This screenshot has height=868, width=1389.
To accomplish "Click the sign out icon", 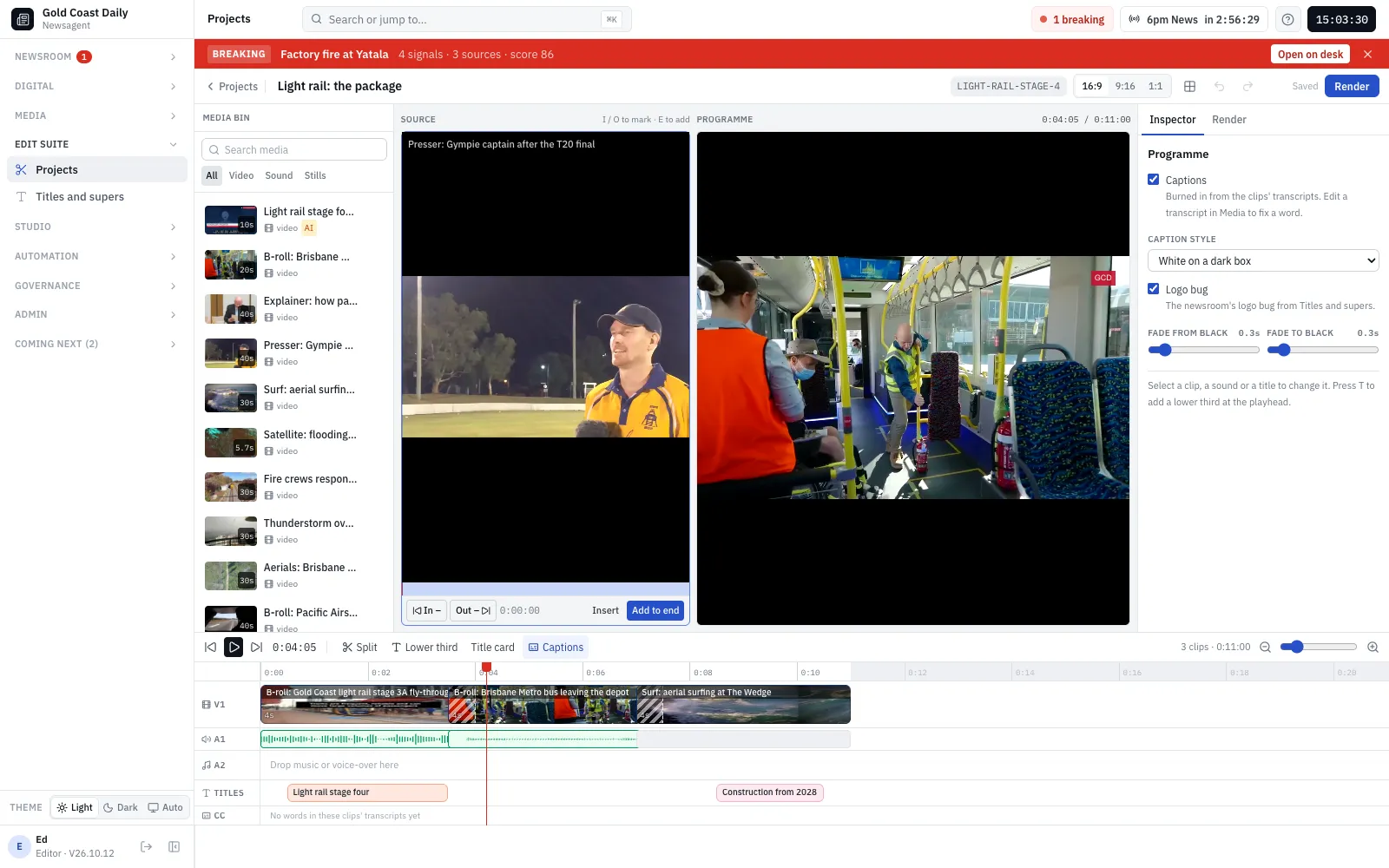I will pyautogui.click(x=146, y=846).
